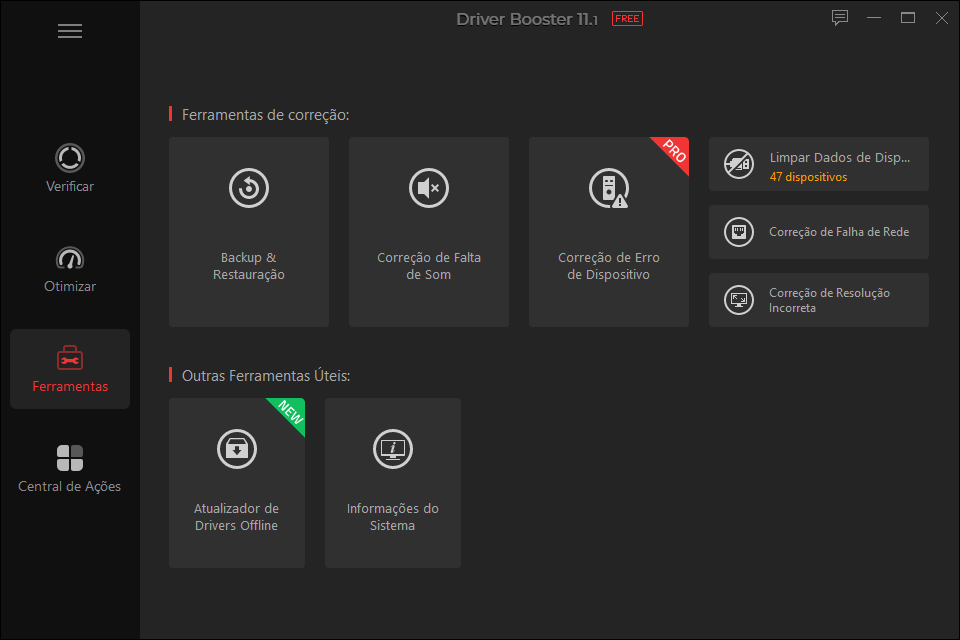
Task: Open the hamburger menu
Action: click(x=70, y=31)
